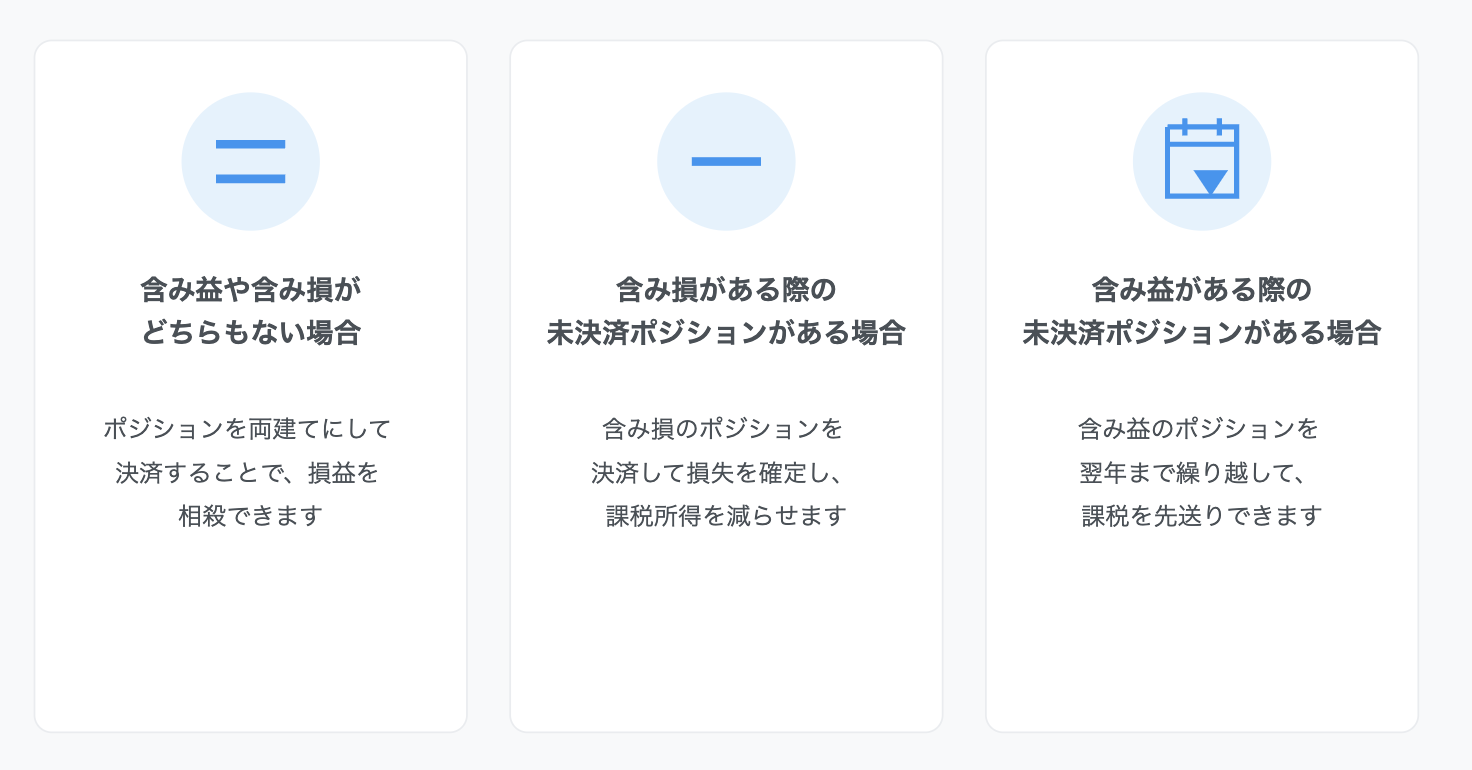Image resolution: width=1472 pixels, height=770 pixels.
Task: Click the calendar with down arrow icon
Action: pyautogui.click(x=1201, y=161)
